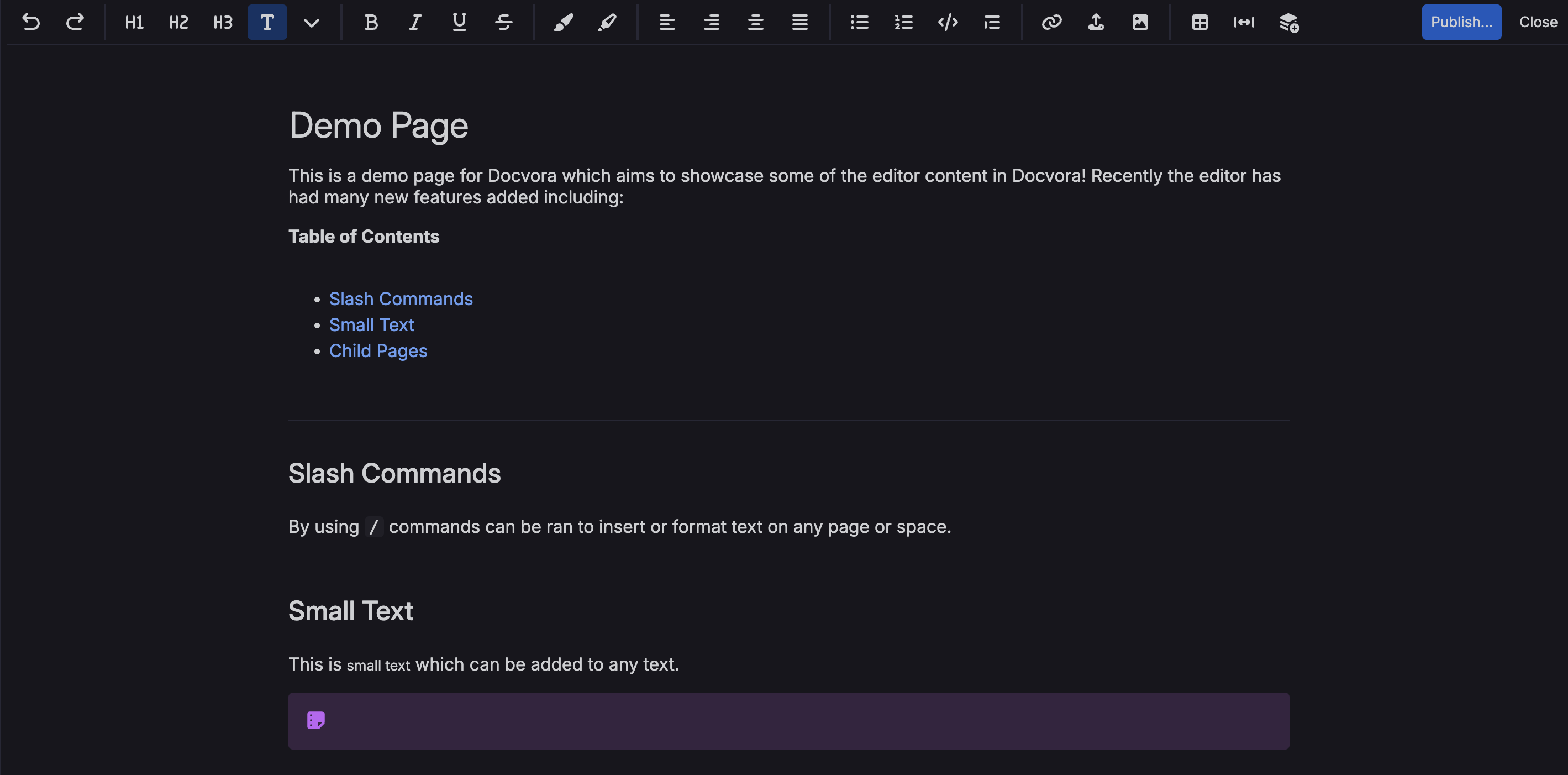1568x775 pixels.
Task: Toggle the page width arrows icon
Action: [1244, 23]
